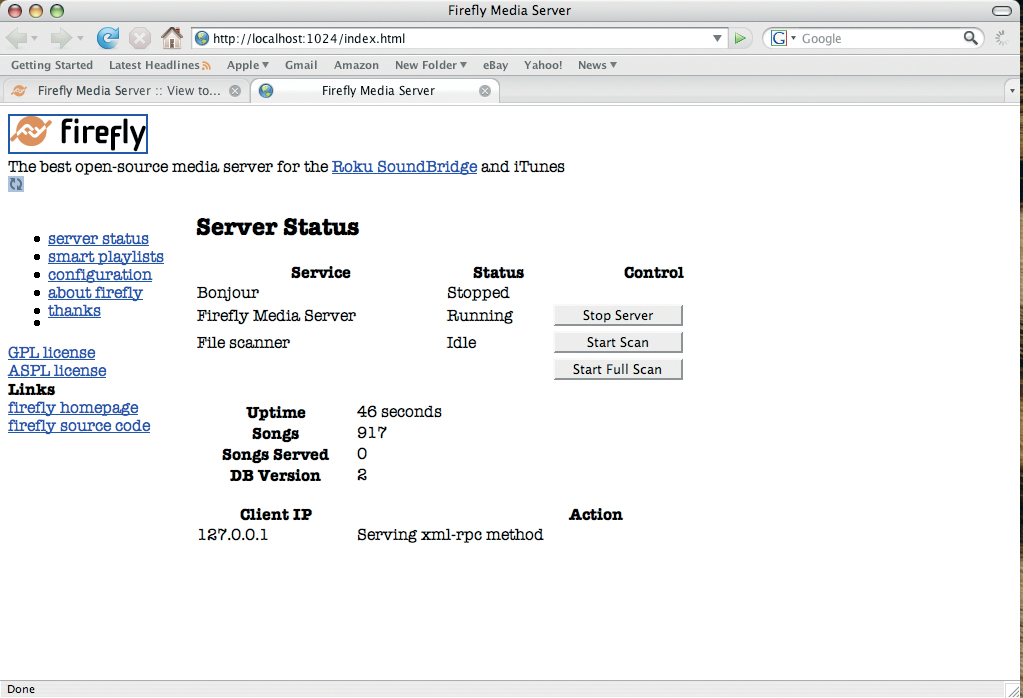Open the Getting Started bookmark
The width and height of the screenshot is (1023, 698).
coord(52,65)
